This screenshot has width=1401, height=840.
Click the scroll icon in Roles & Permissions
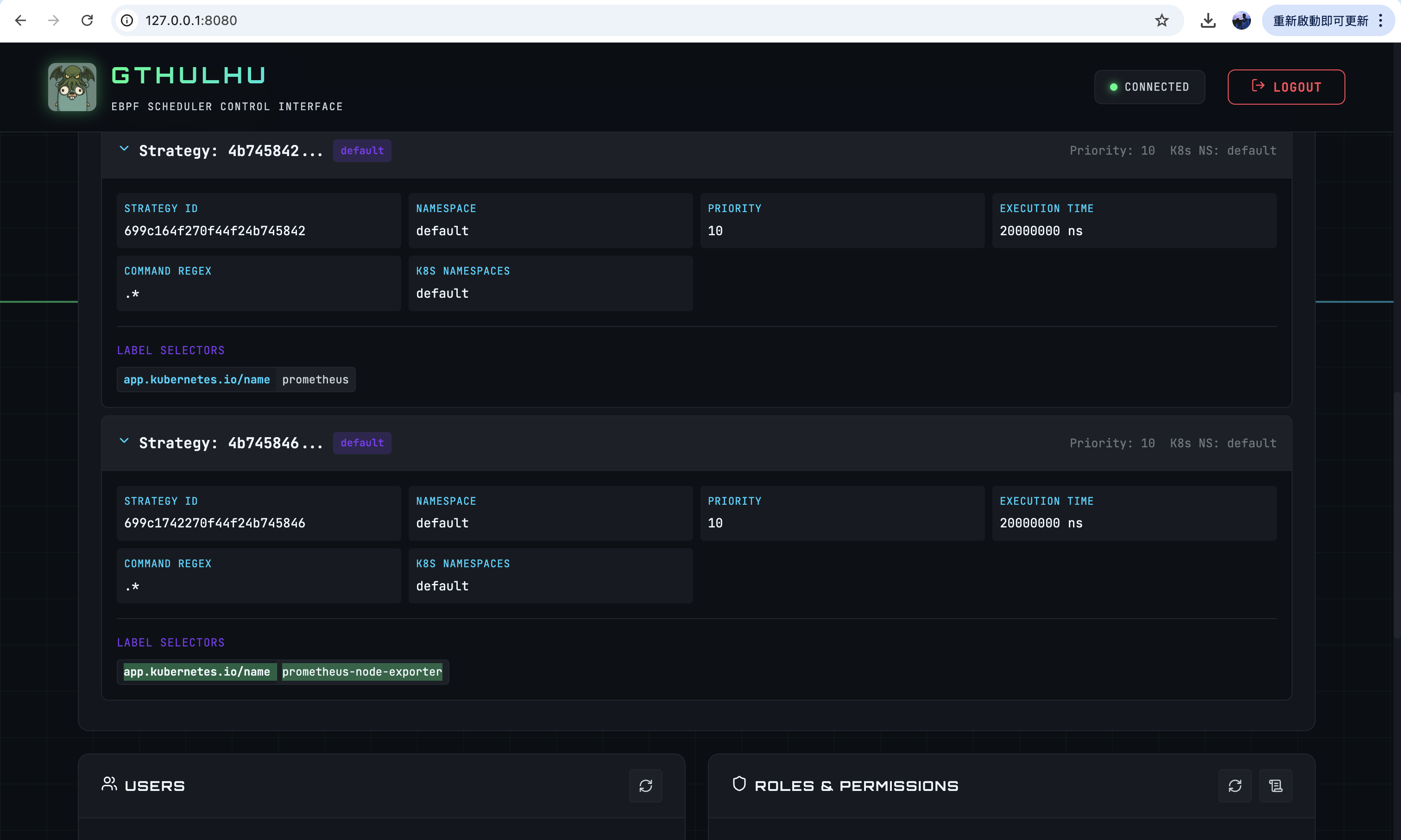click(1275, 786)
